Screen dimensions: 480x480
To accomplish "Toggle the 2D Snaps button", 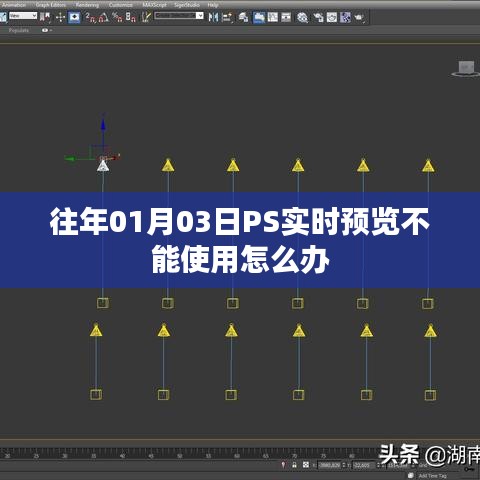I will (x=90, y=17).
